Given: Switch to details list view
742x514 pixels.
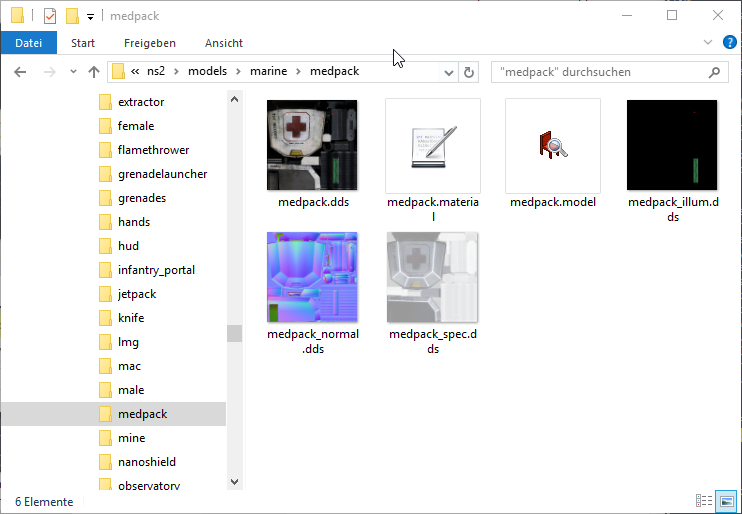Looking at the screenshot, I should [704, 500].
